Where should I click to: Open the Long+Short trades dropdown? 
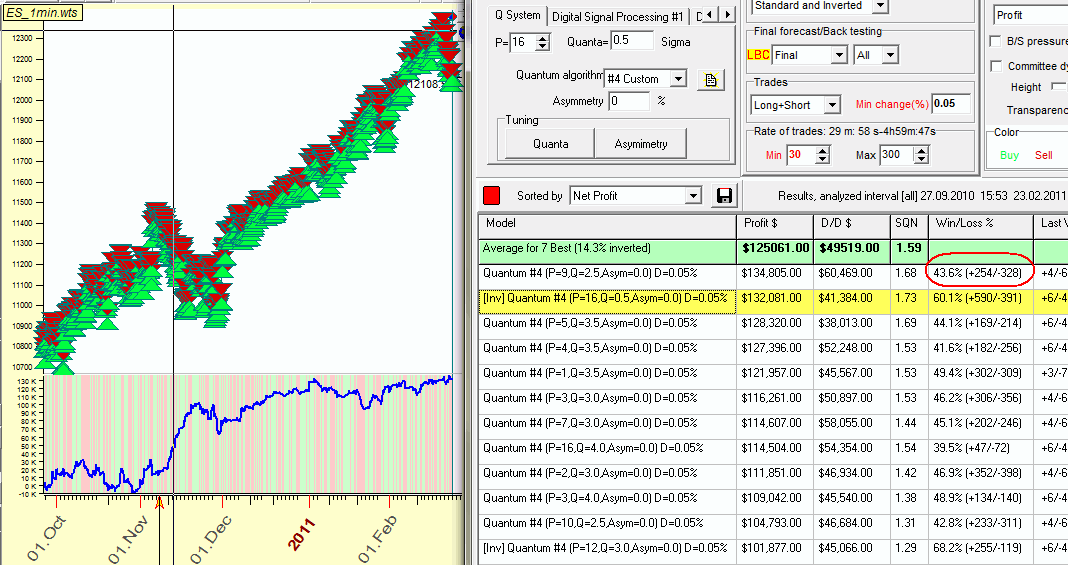click(x=832, y=104)
